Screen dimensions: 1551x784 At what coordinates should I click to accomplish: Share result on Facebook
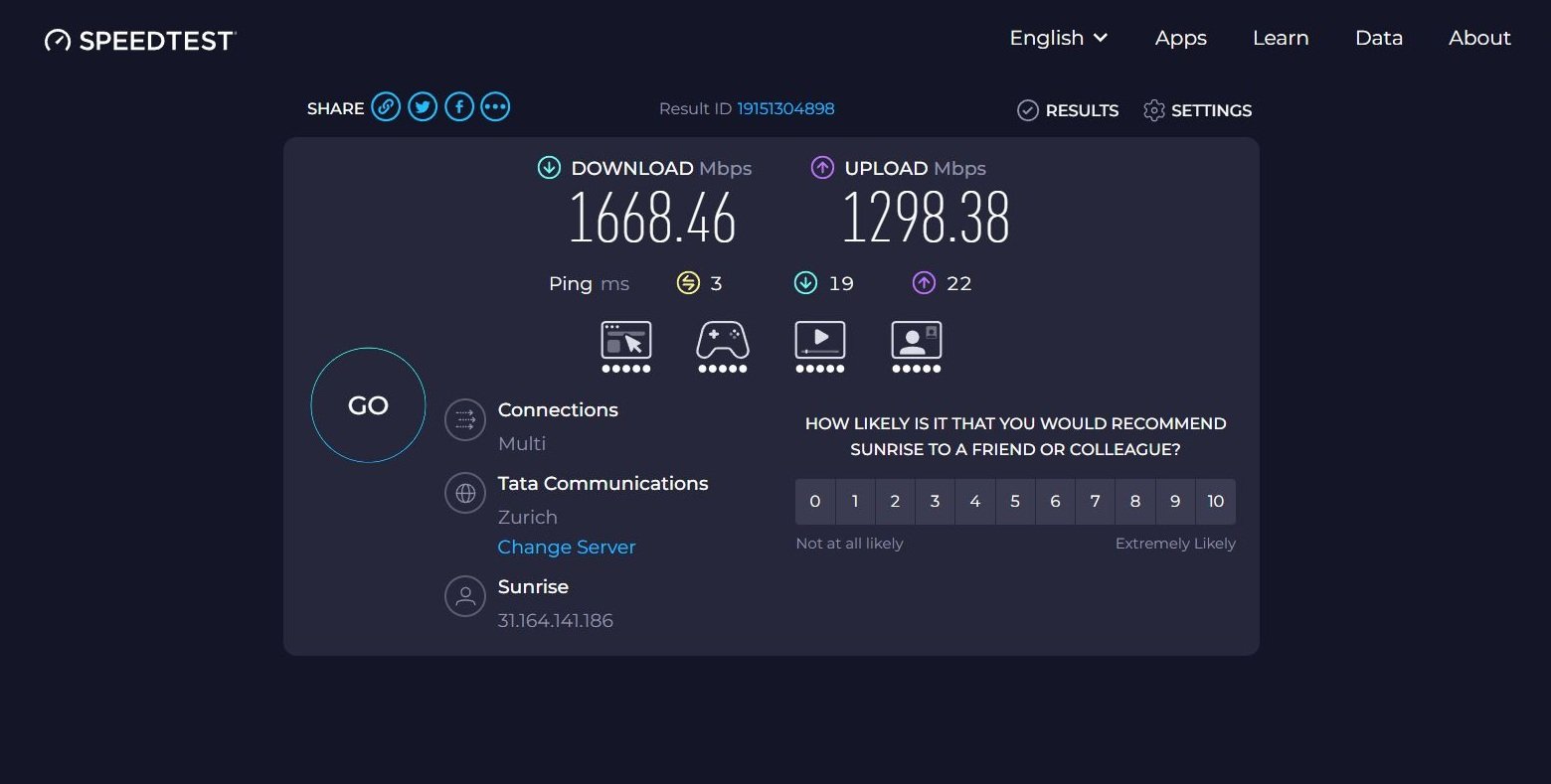click(x=459, y=106)
